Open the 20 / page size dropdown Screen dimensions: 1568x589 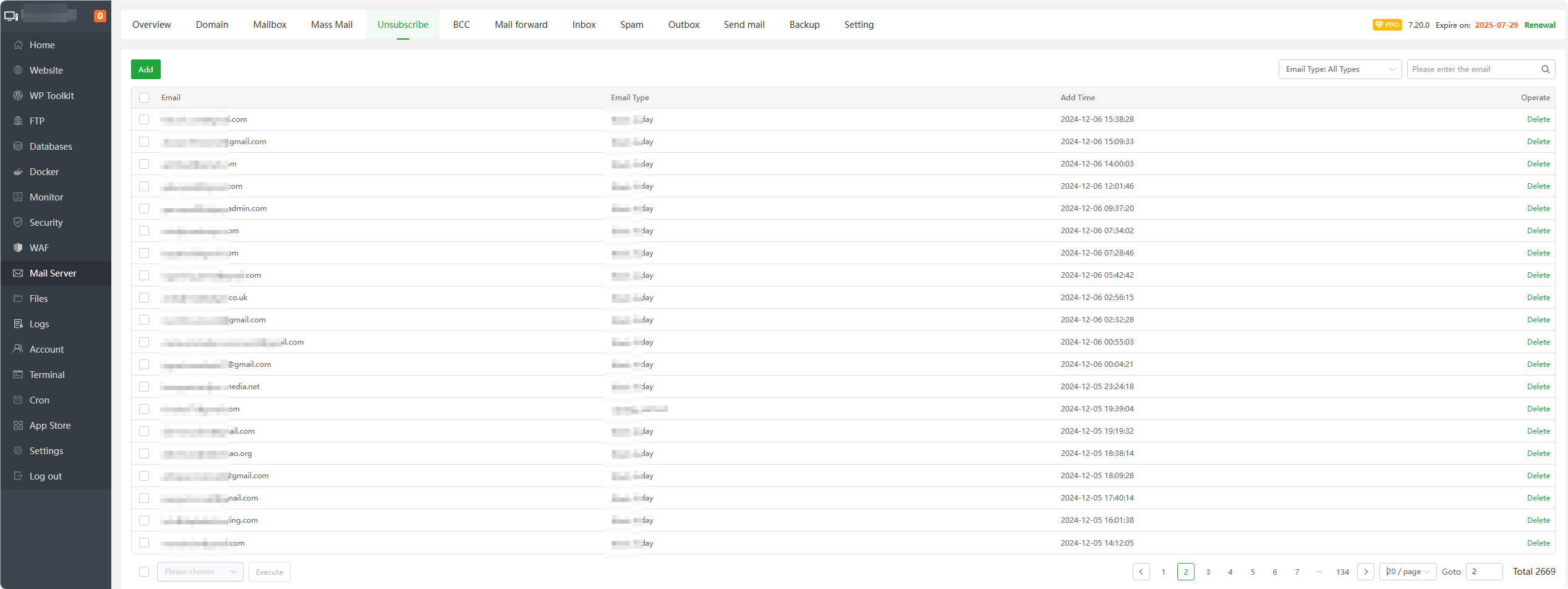(x=1408, y=572)
